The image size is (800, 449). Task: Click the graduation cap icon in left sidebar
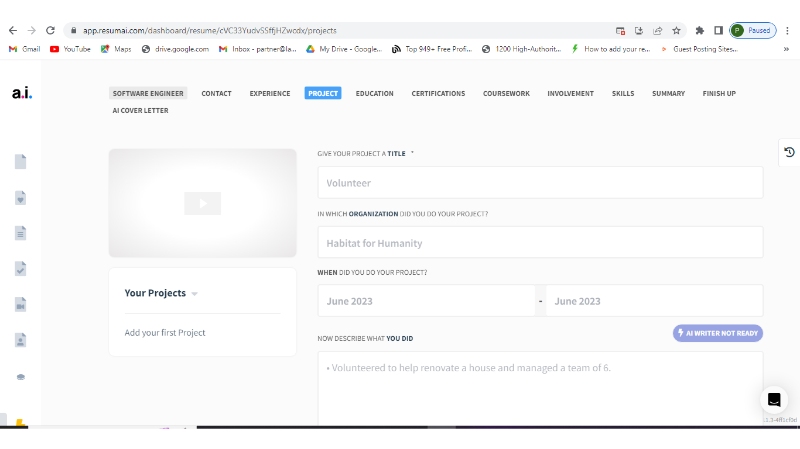pos(21,377)
